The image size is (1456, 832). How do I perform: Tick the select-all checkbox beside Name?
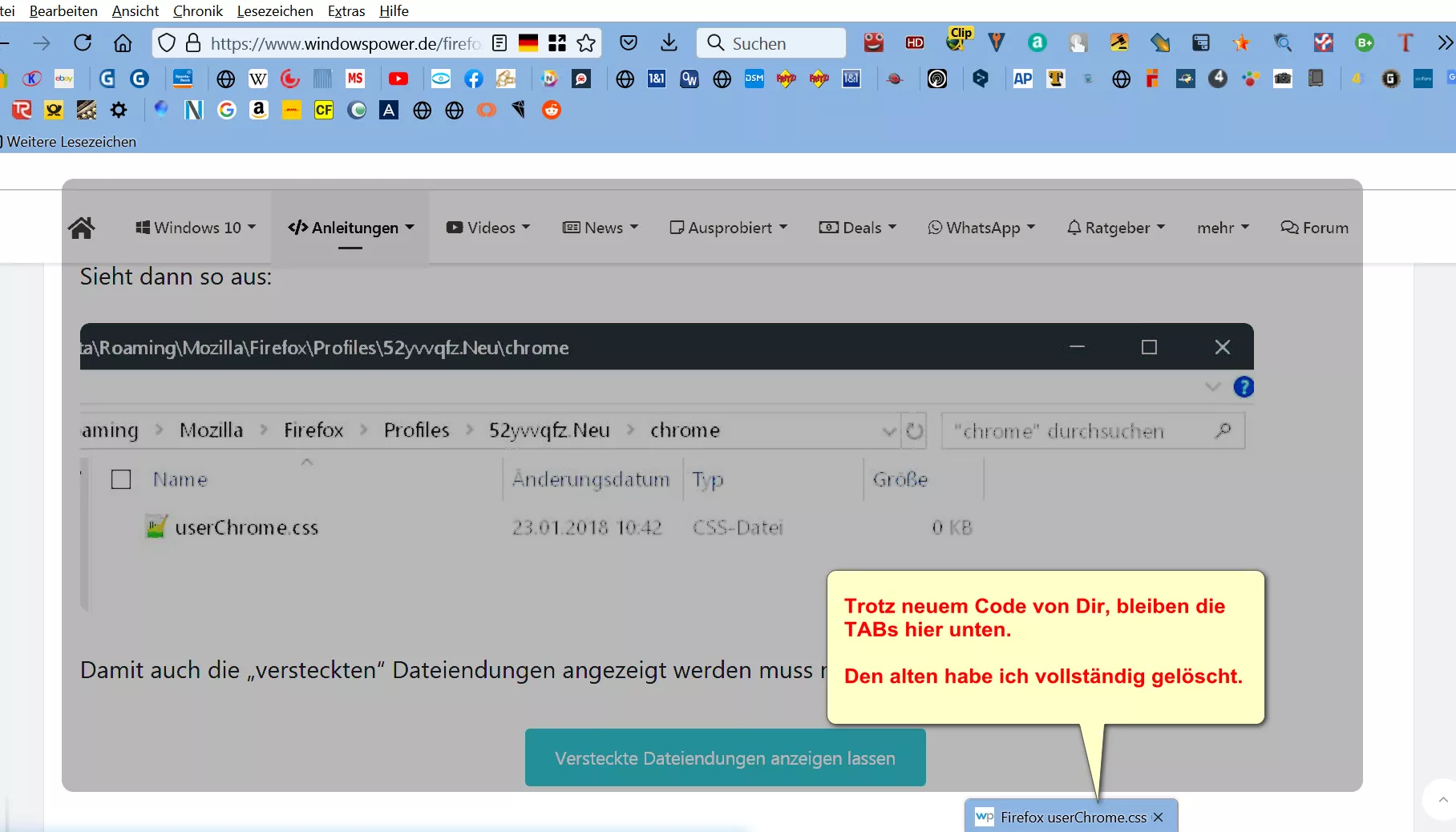[121, 479]
